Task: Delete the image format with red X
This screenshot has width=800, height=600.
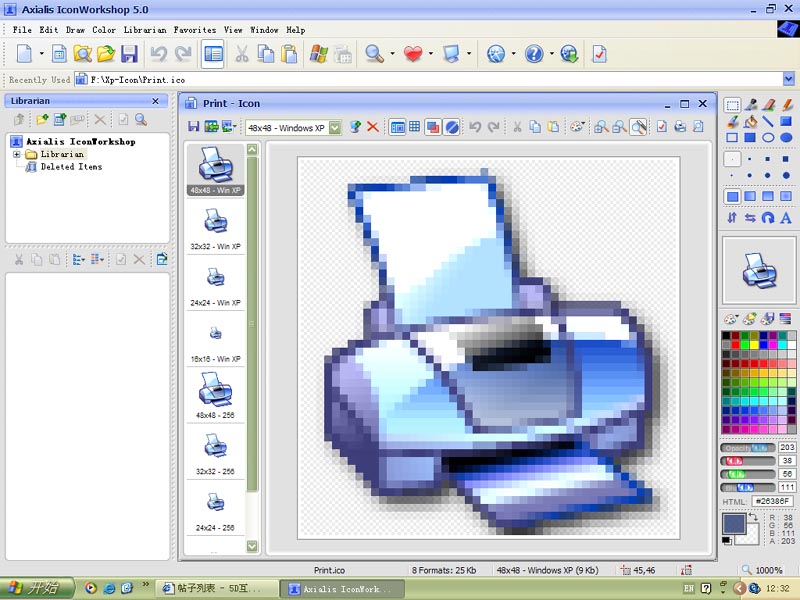Action: (373, 127)
